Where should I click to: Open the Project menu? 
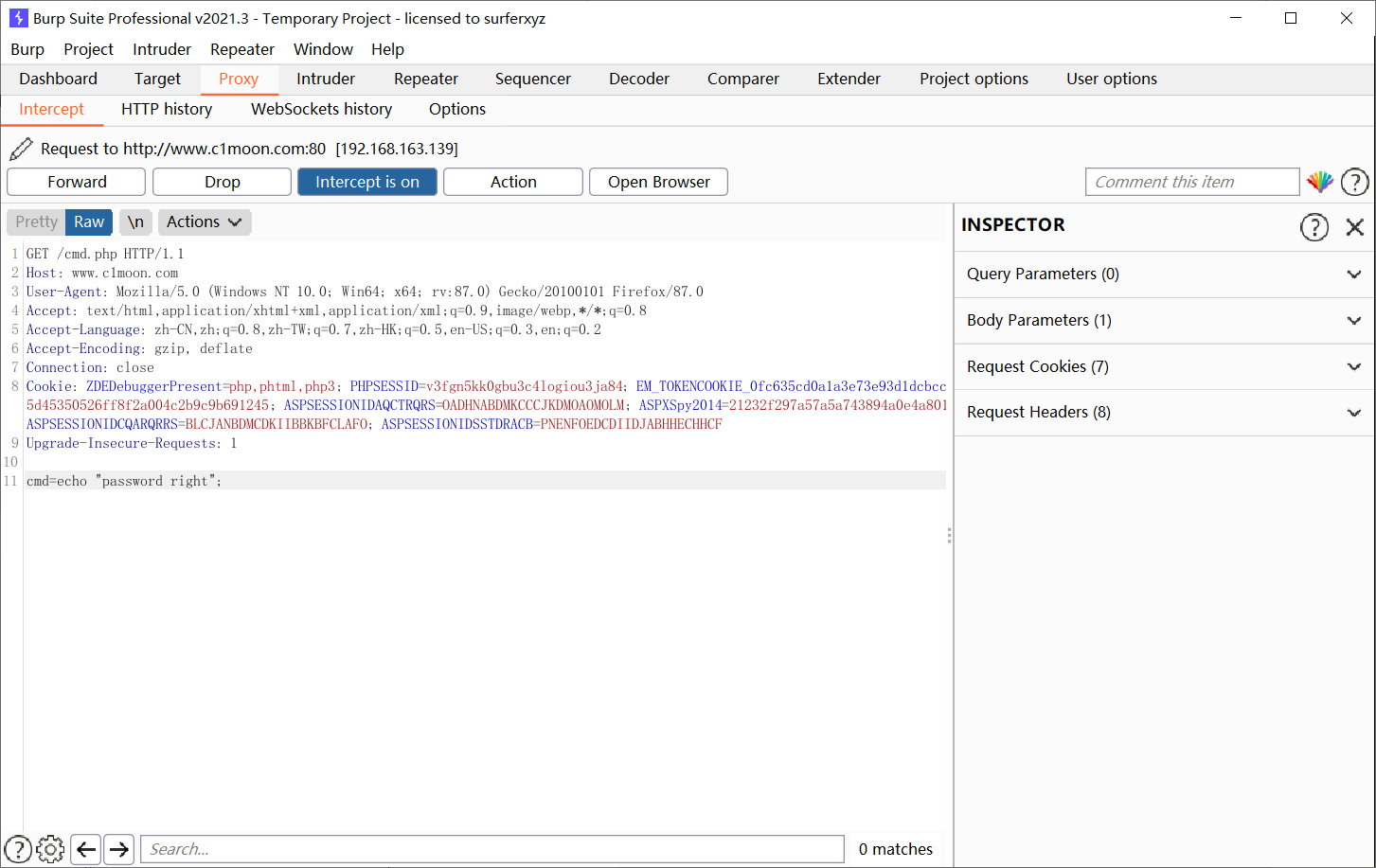pyautogui.click(x=88, y=49)
